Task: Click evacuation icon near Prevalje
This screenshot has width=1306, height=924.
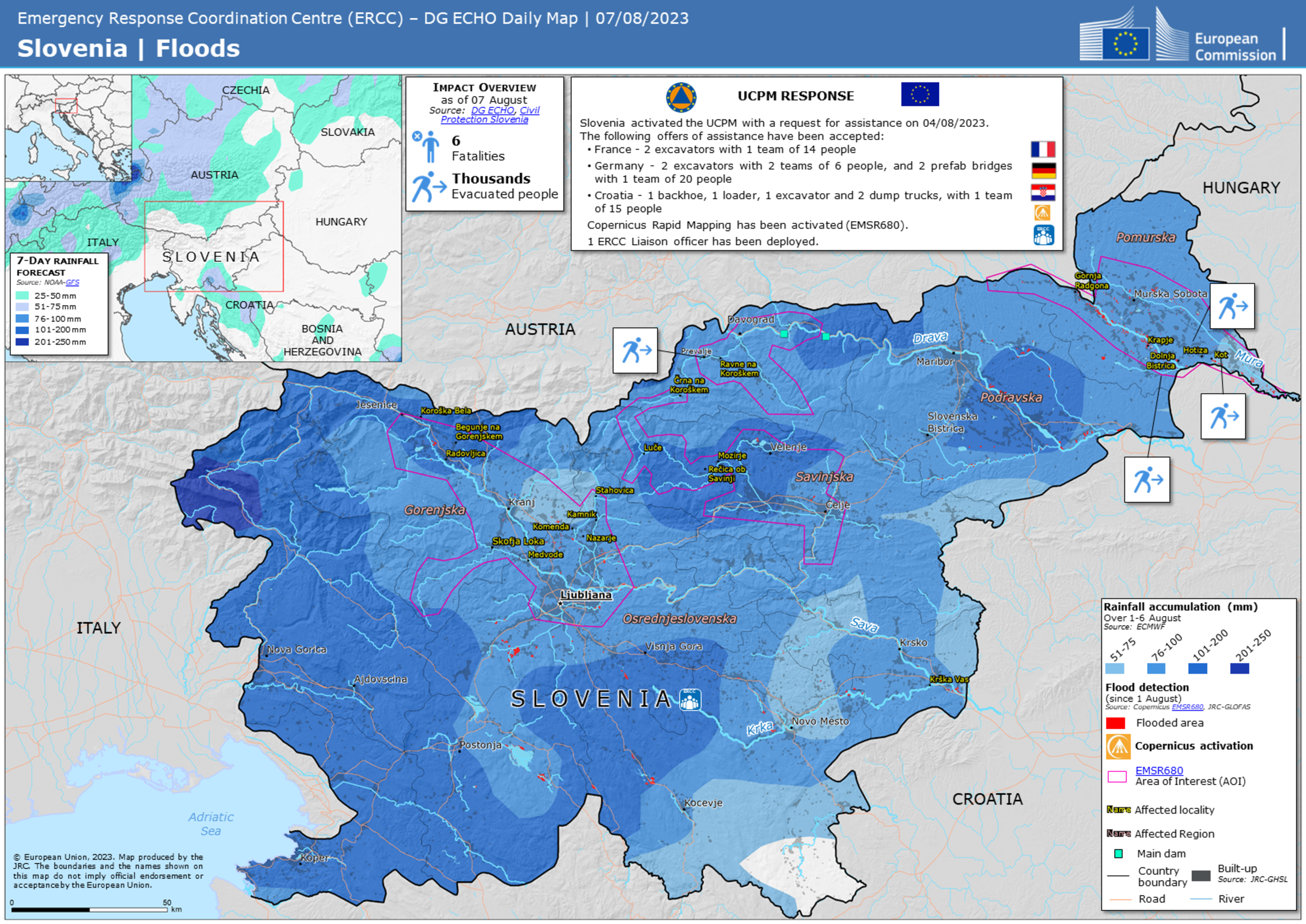Action: pos(635,350)
